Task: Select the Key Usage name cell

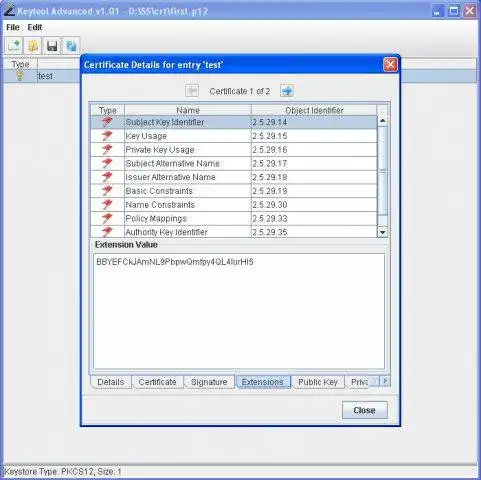Action: pos(188,136)
